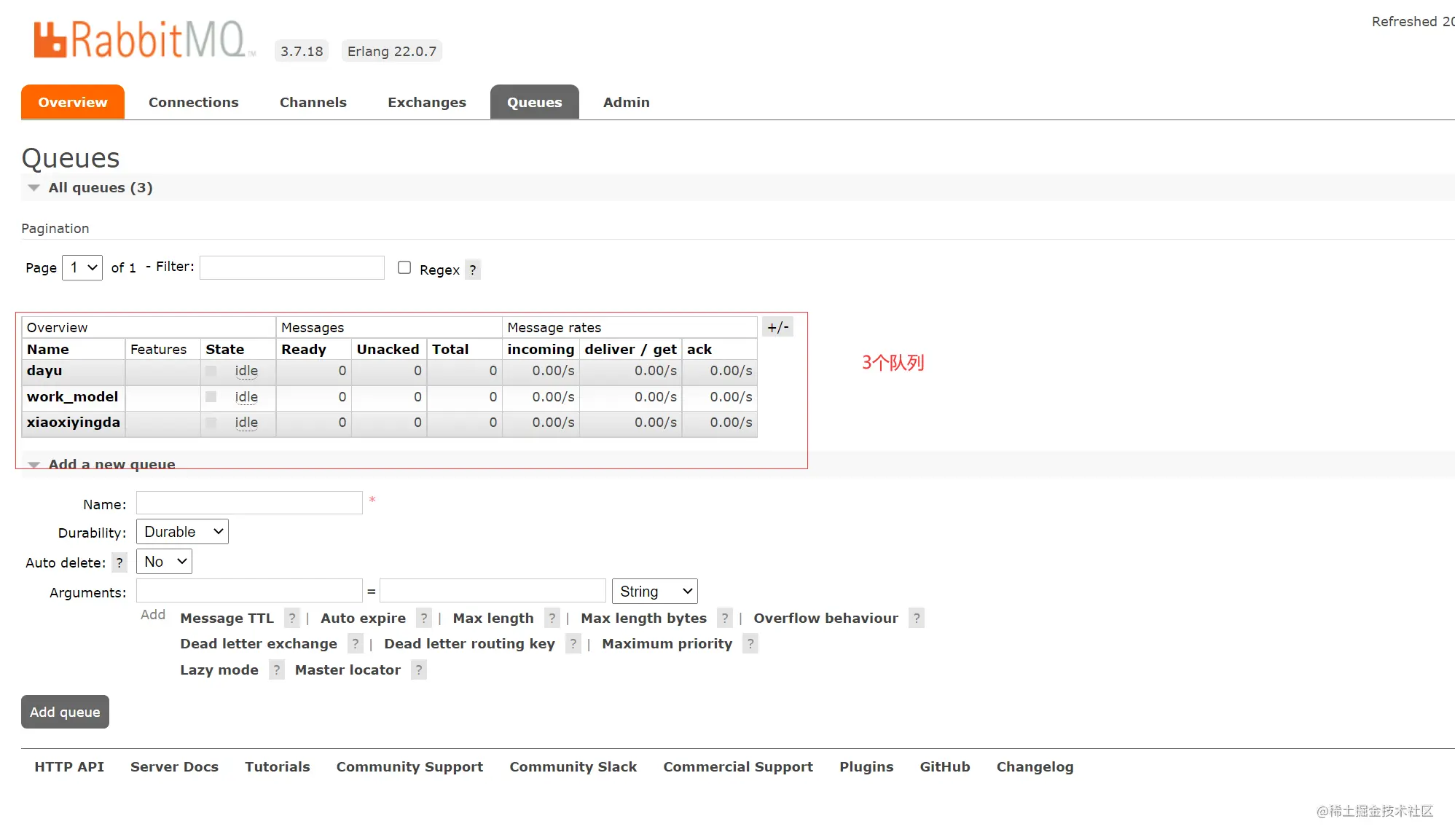The width and height of the screenshot is (1455, 840).
Task: Show help for Dead letter routing key
Action: click(x=573, y=643)
